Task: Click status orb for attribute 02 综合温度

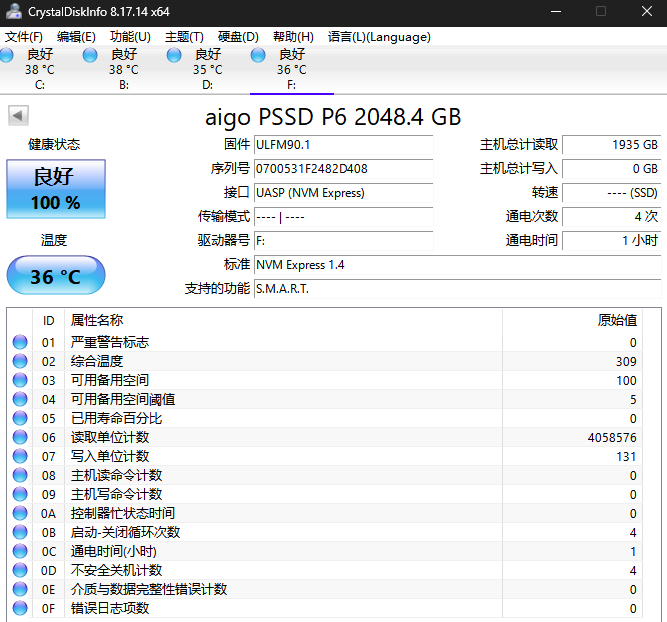Action: 20,361
